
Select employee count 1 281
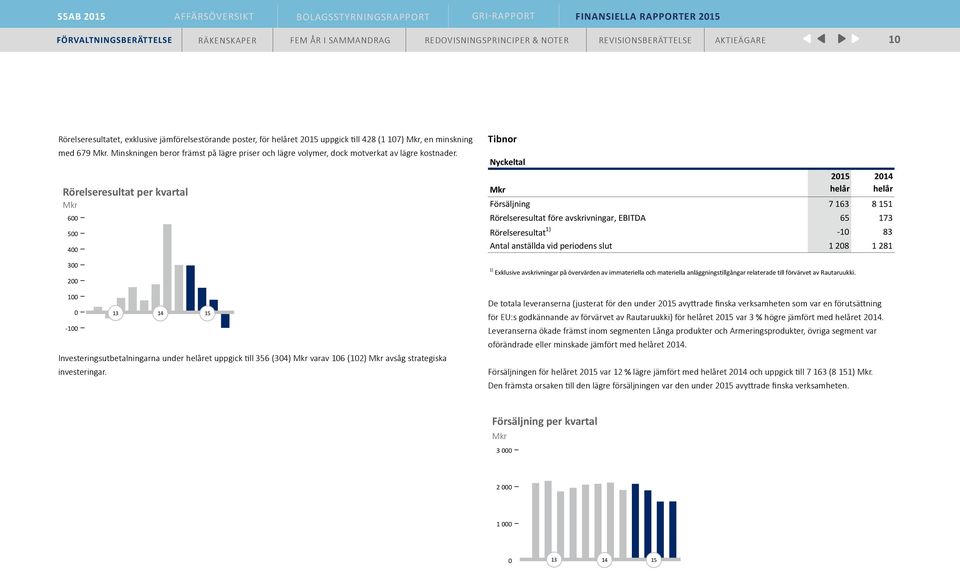coord(882,246)
